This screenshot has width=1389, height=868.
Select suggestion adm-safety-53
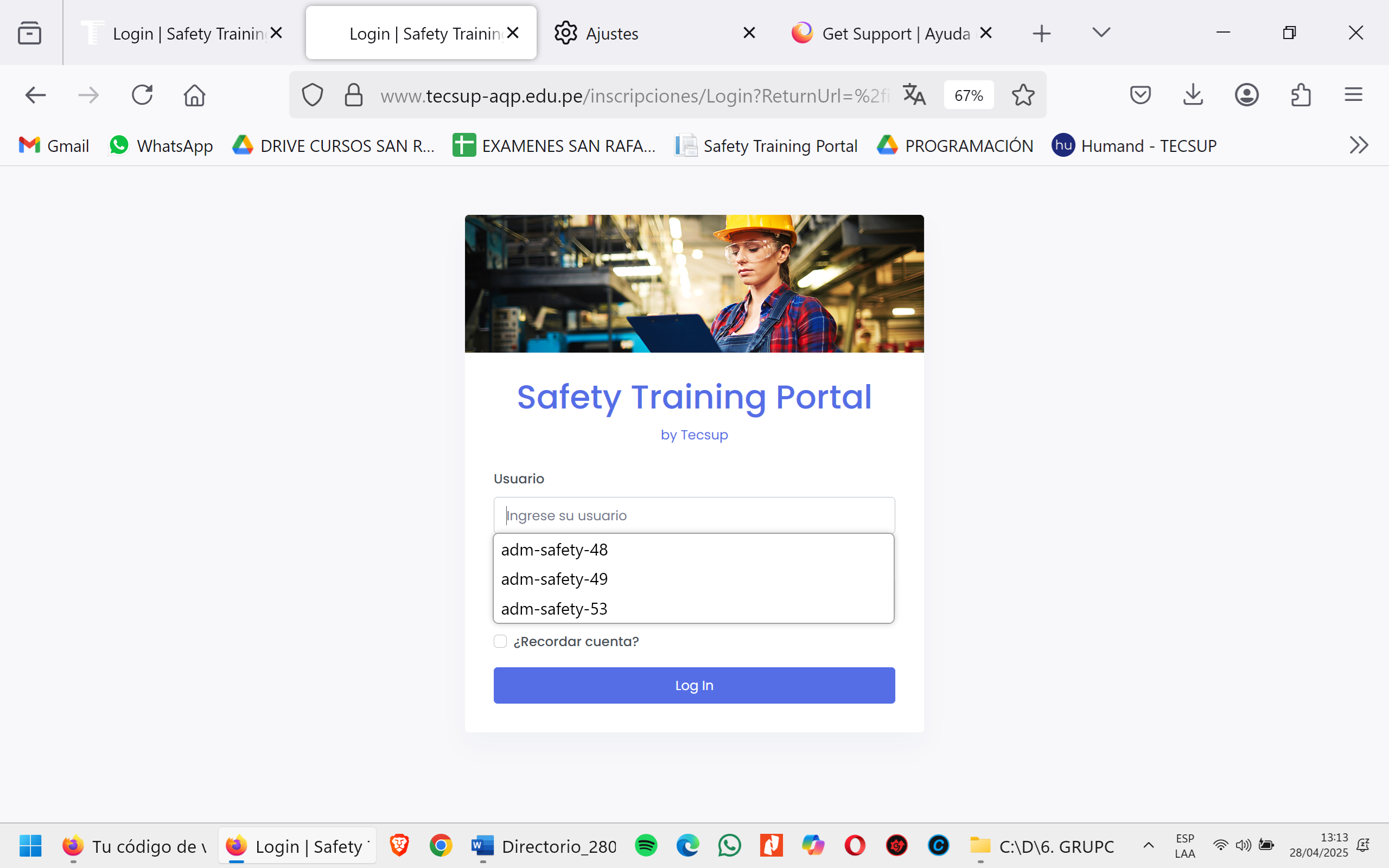pos(693,609)
